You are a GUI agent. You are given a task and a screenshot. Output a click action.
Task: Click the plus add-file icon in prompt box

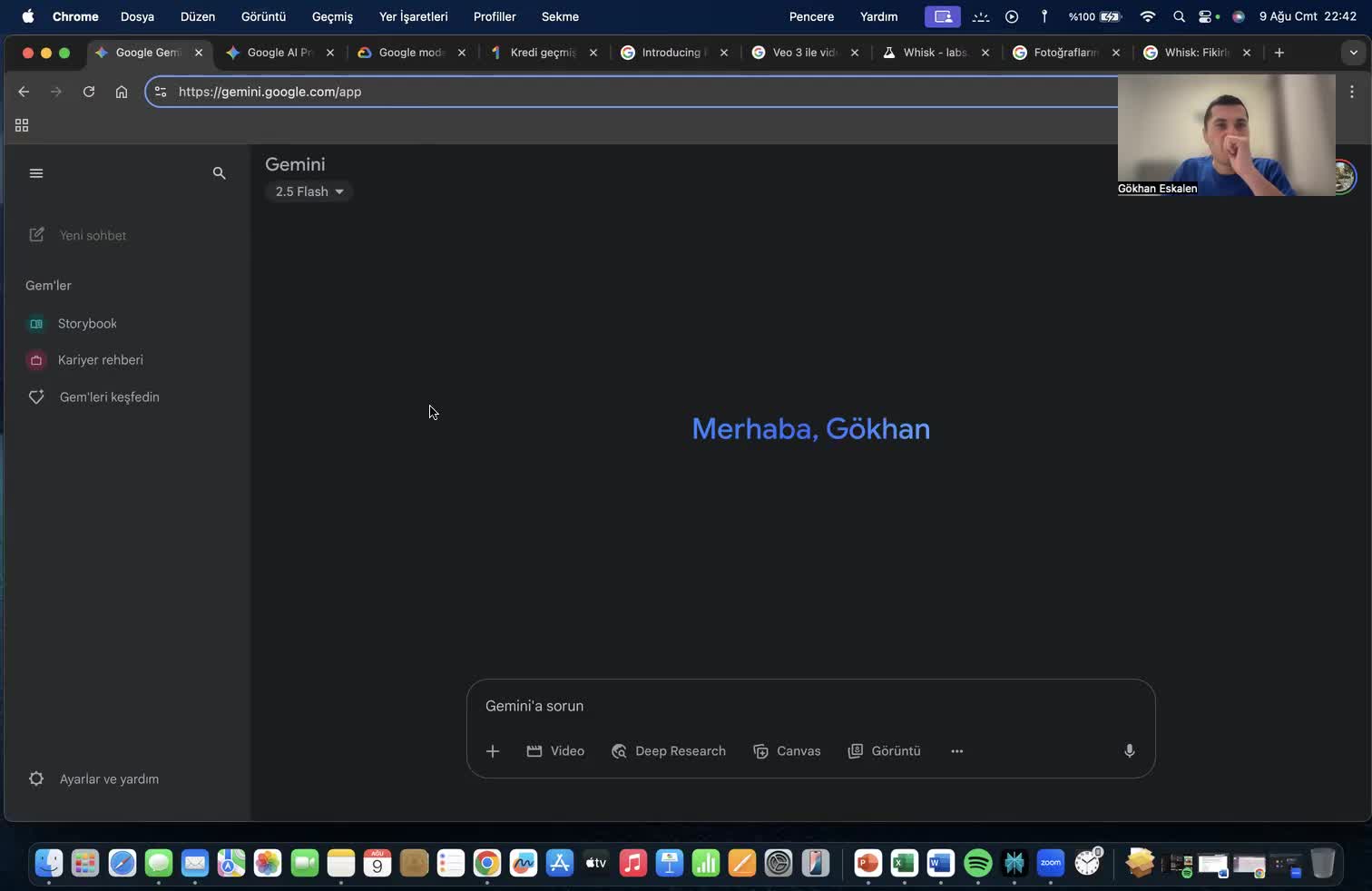click(493, 751)
